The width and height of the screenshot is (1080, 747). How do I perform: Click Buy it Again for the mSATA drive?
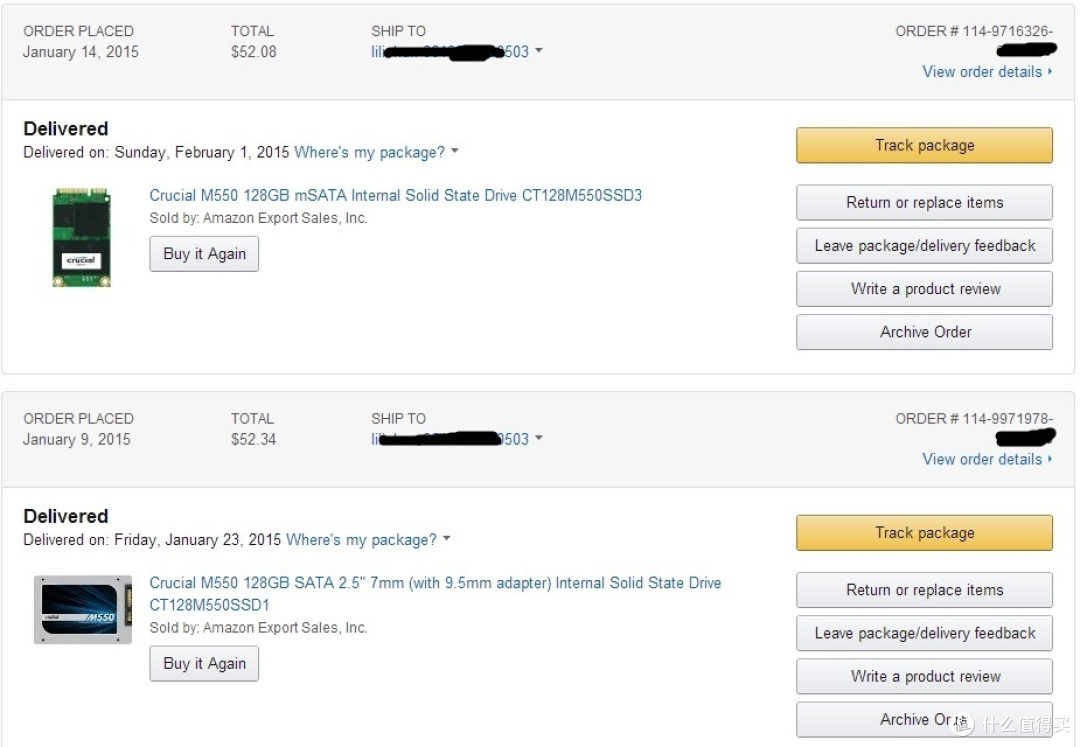pos(205,254)
